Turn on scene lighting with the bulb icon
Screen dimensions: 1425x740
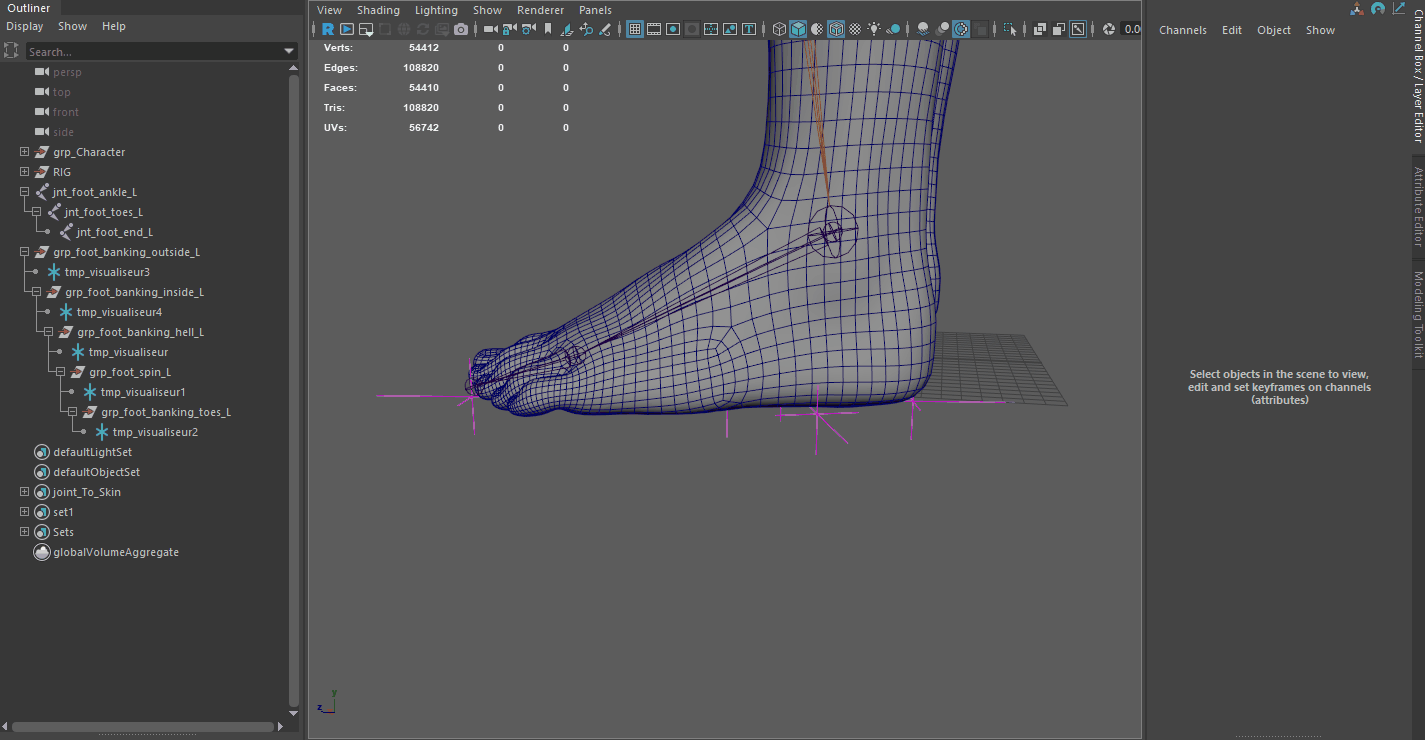[874, 29]
